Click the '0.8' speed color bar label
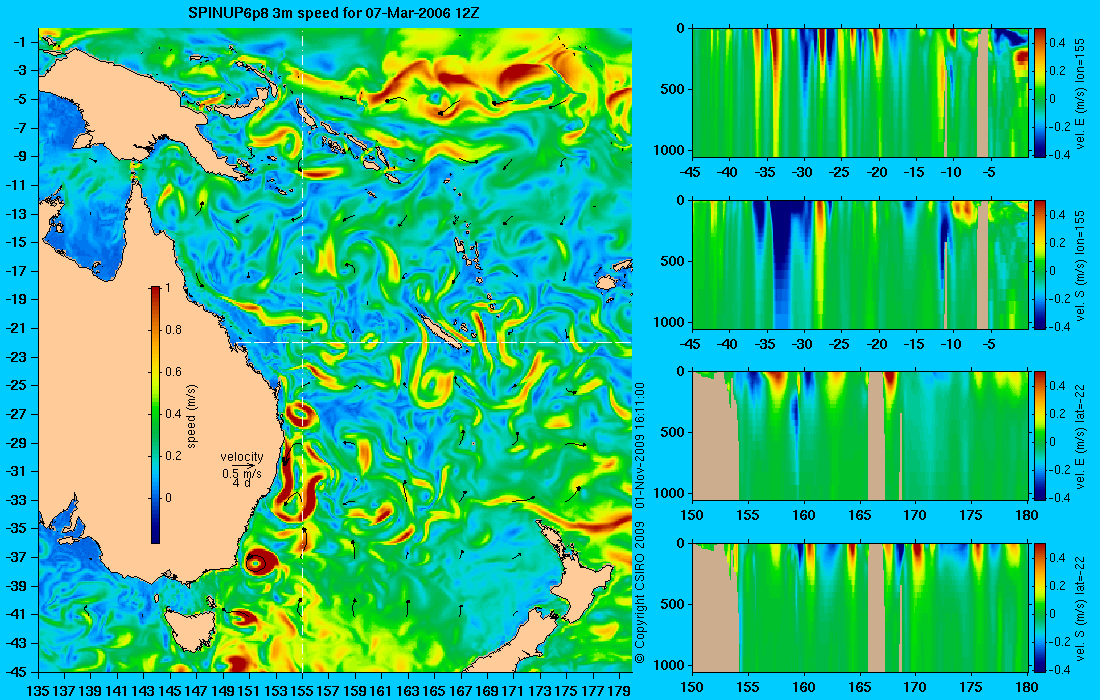Screen dimensions: 1100x700 click(173, 330)
